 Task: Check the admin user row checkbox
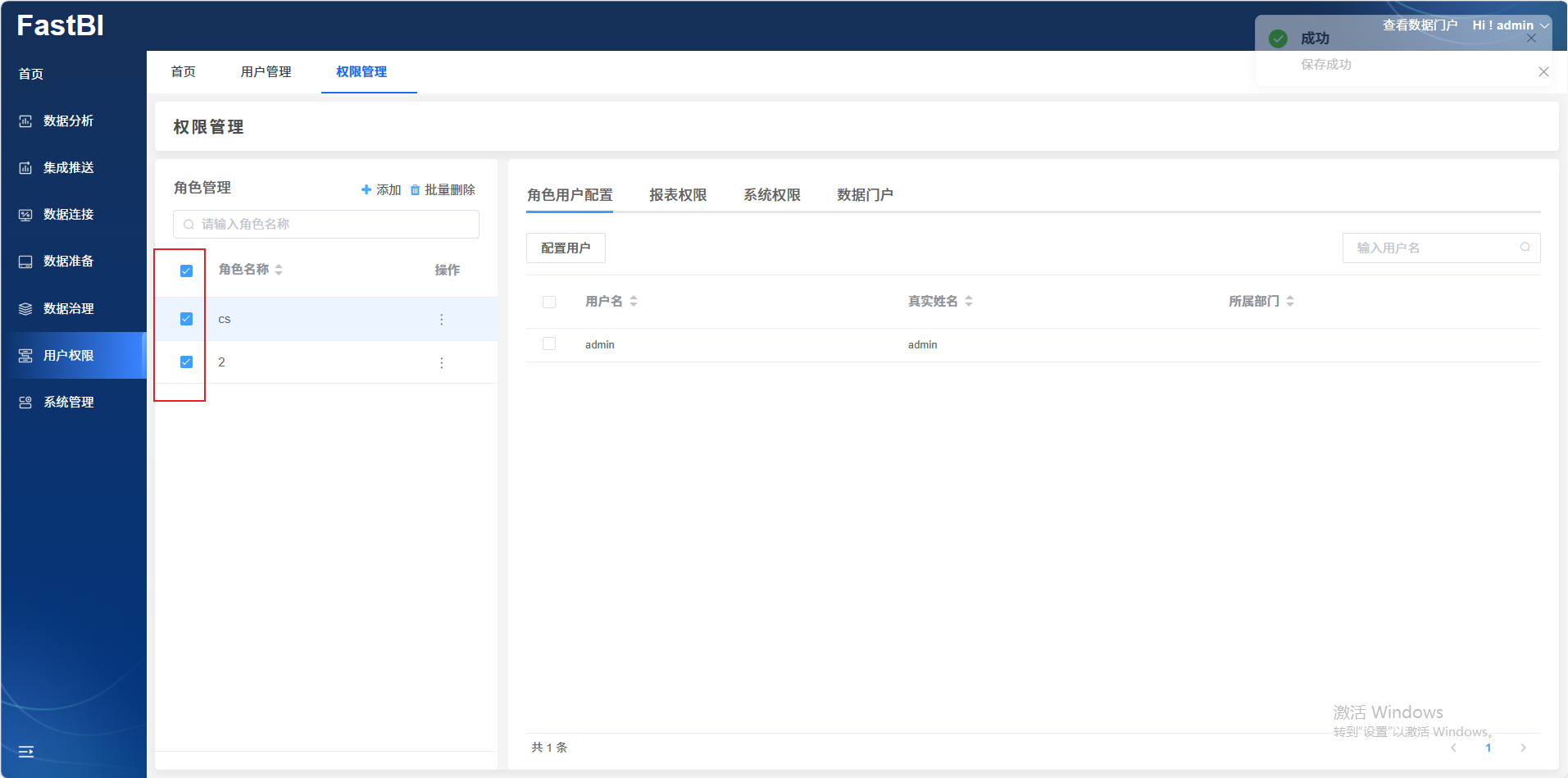pos(549,344)
